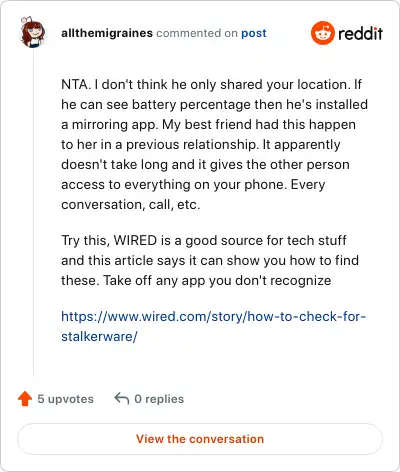Click the "stalkerware/" portion of the URL
The image size is (400, 472).
(99, 336)
